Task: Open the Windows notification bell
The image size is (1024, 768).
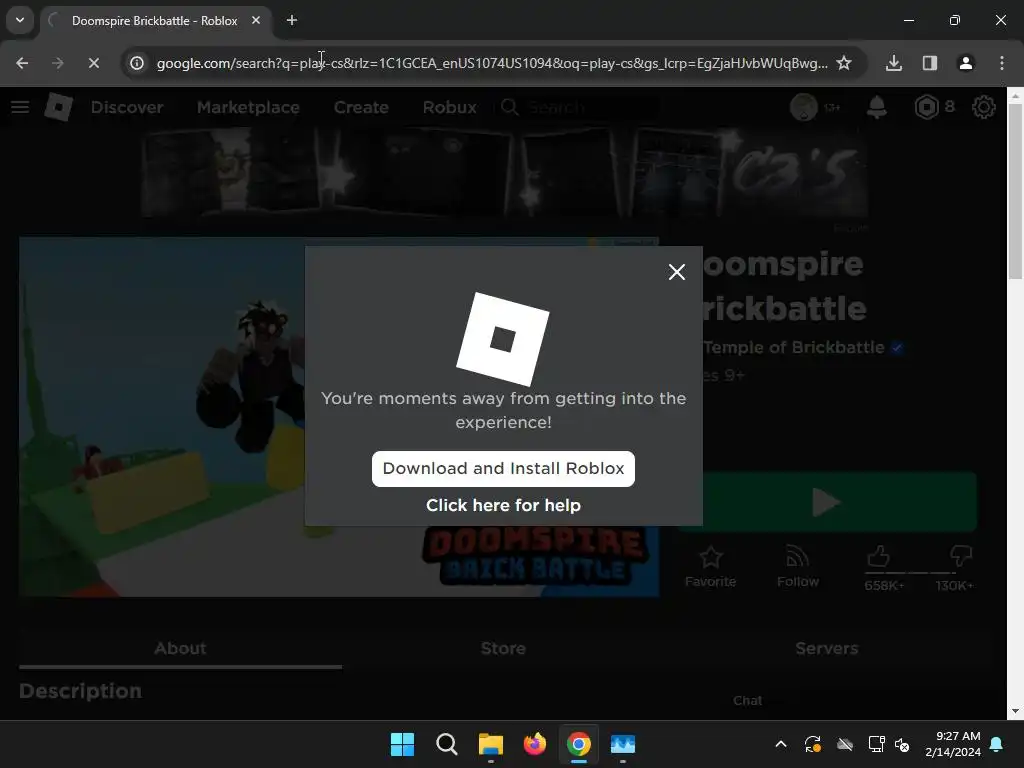Action: [996, 744]
